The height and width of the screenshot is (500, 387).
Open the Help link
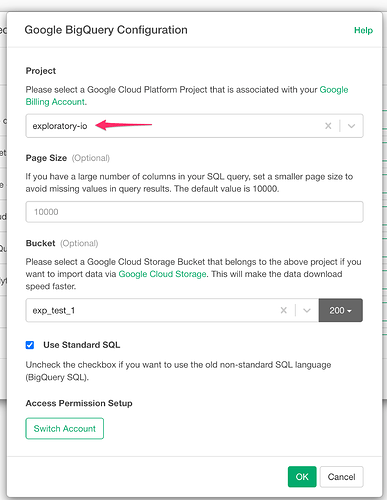tap(363, 30)
